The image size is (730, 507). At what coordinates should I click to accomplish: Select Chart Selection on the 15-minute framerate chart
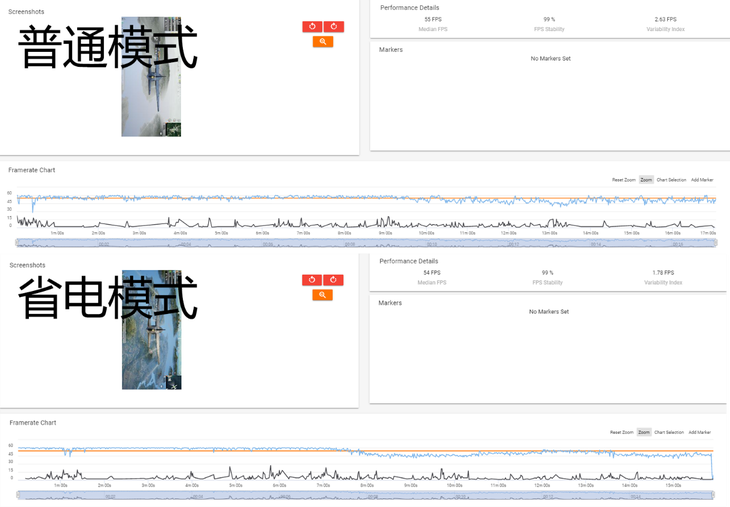tap(669, 433)
